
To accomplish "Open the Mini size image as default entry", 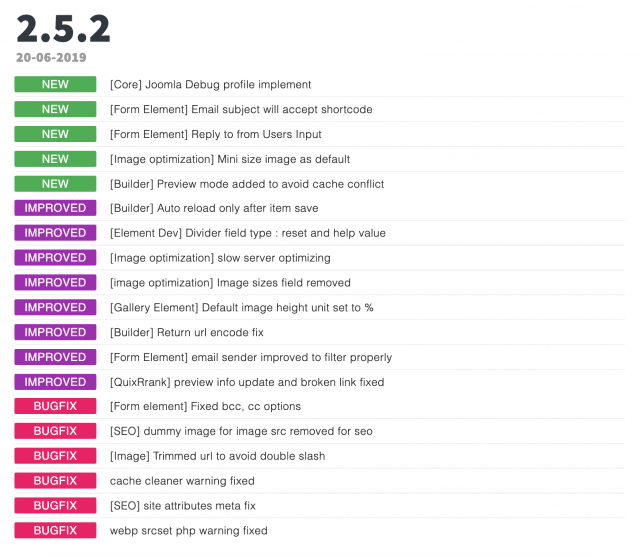I will [230, 159].
